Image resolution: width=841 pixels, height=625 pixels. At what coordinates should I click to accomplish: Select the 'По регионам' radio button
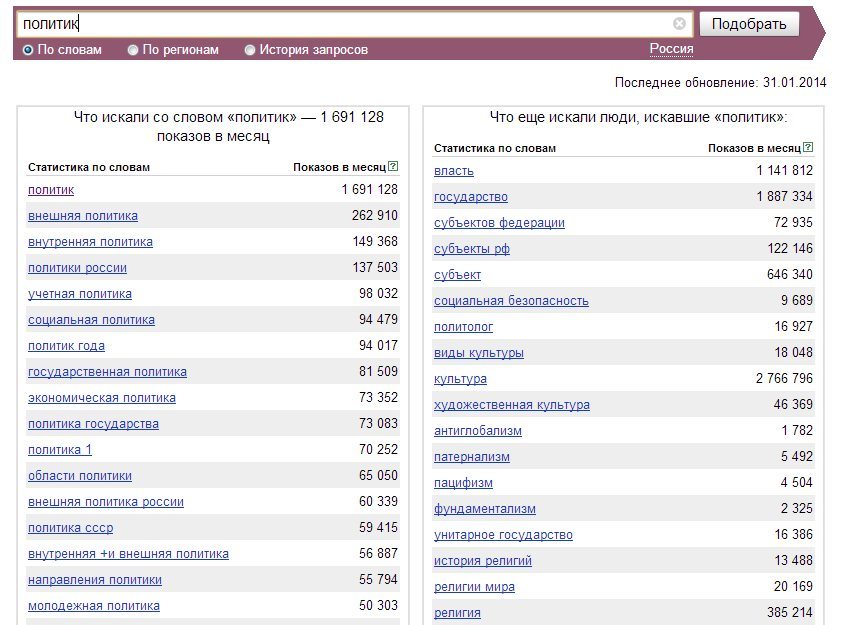(x=132, y=50)
